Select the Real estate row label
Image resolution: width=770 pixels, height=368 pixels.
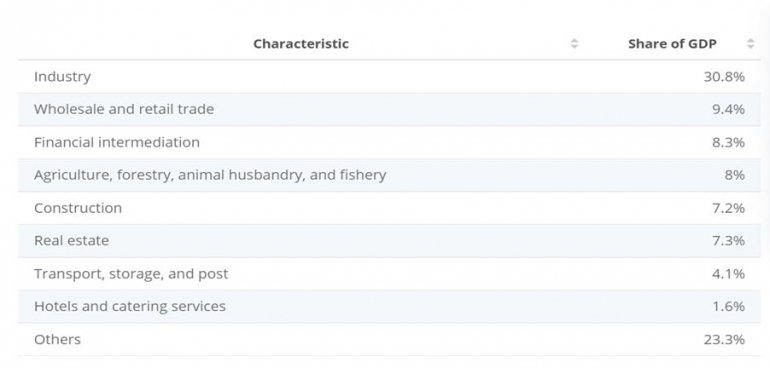coord(72,241)
